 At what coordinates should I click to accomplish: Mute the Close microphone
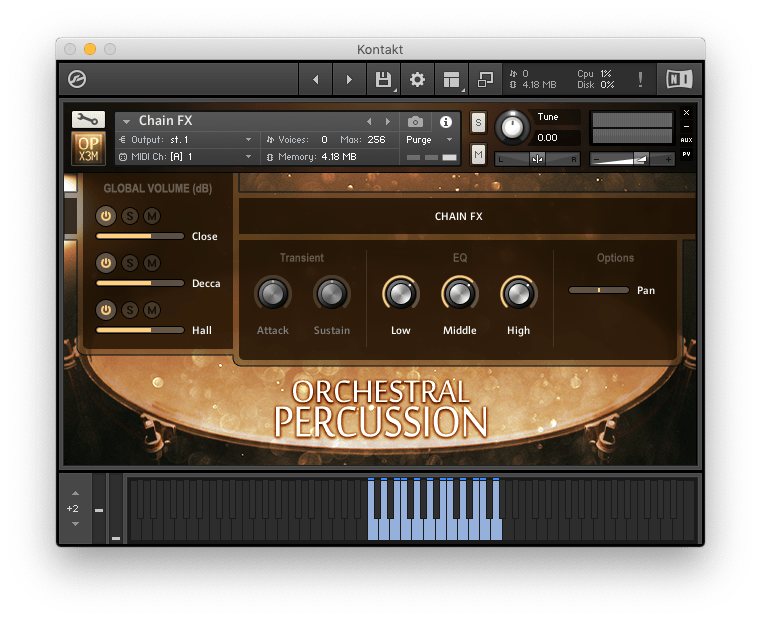click(152, 216)
